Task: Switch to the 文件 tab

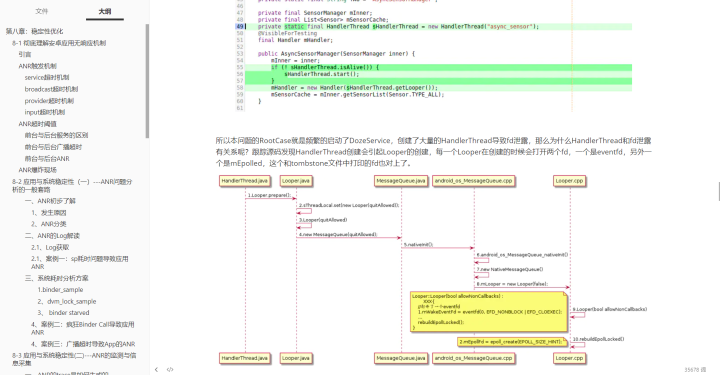Action: pyautogui.click(x=42, y=11)
